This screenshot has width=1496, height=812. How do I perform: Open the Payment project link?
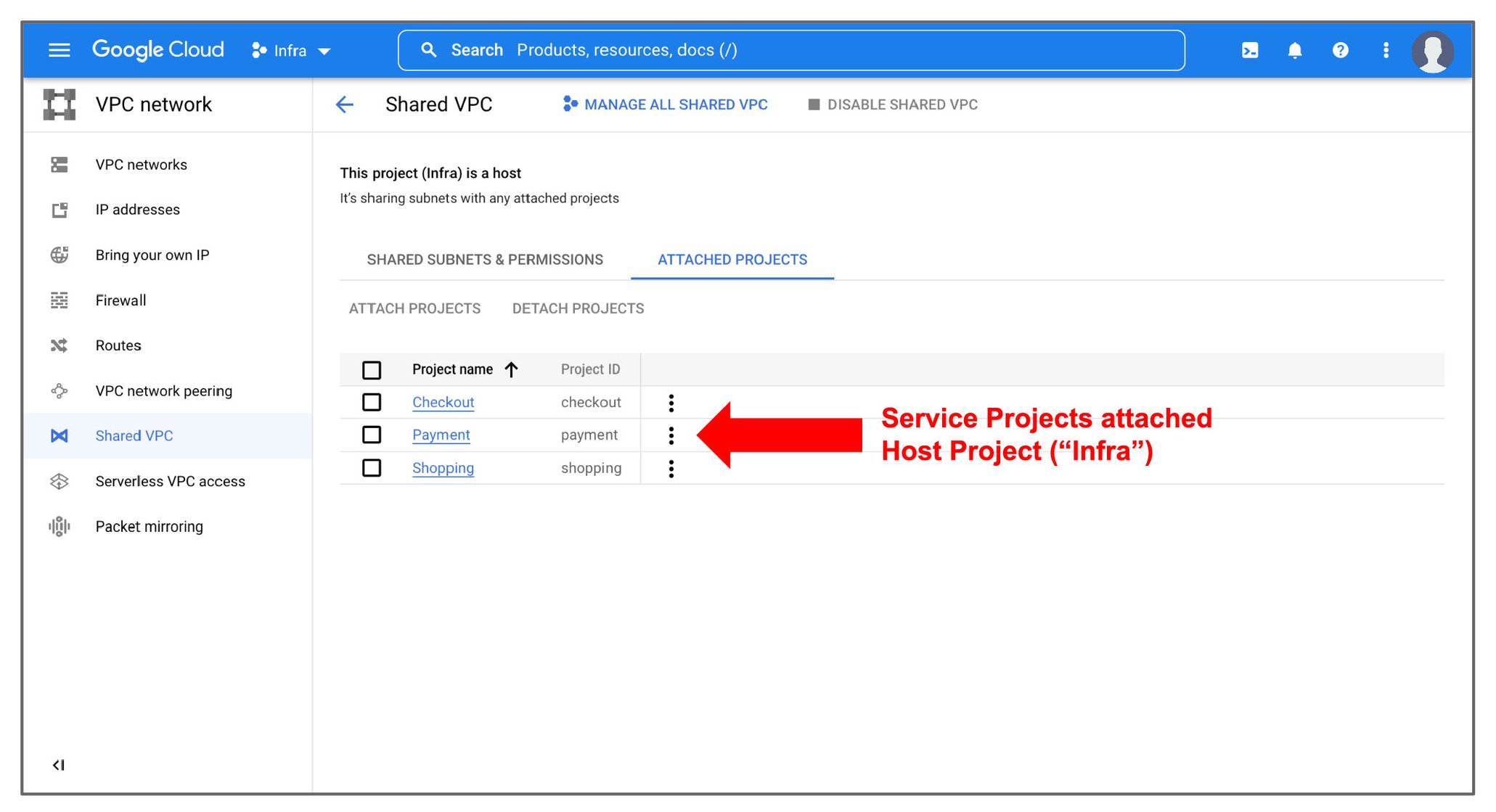pos(441,435)
